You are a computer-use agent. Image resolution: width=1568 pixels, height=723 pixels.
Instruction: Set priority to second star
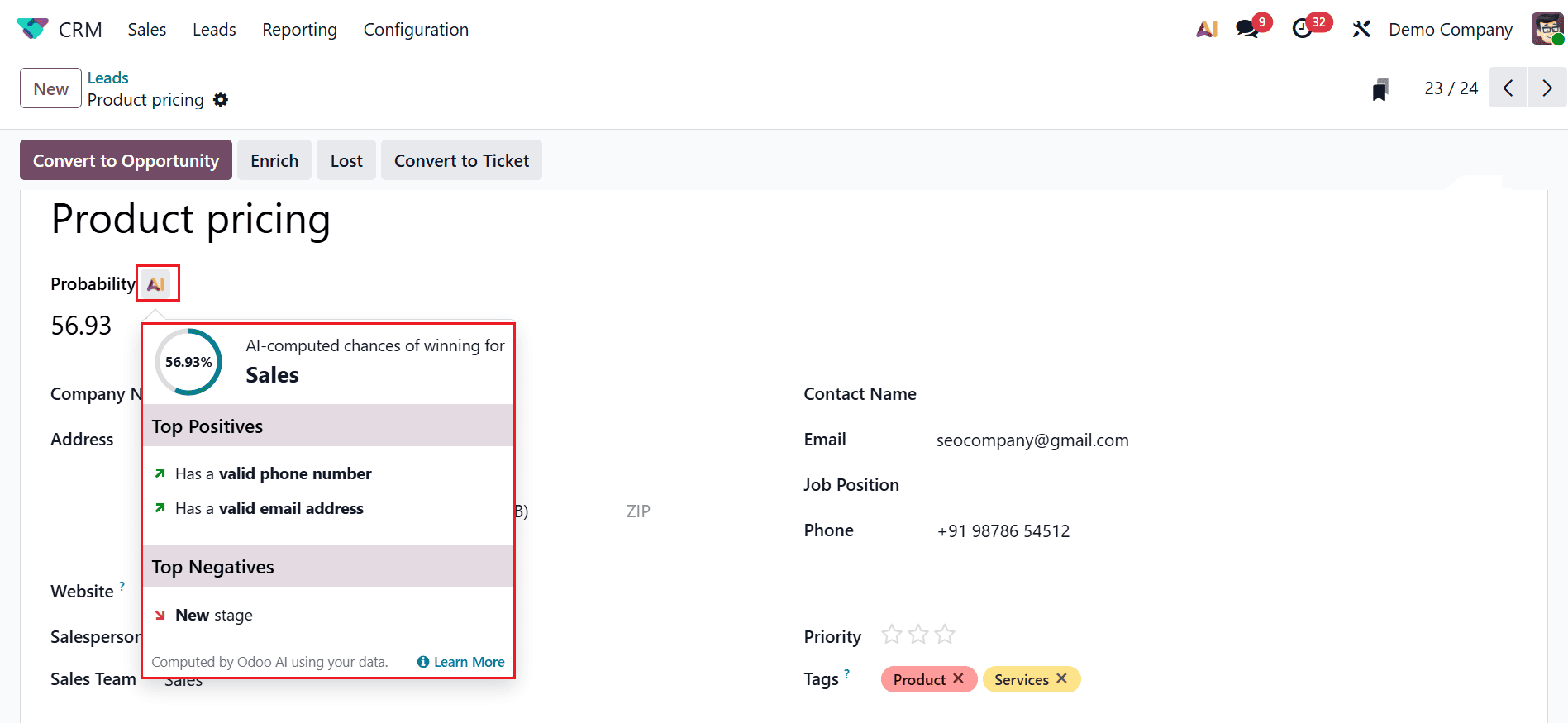(x=918, y=635)
